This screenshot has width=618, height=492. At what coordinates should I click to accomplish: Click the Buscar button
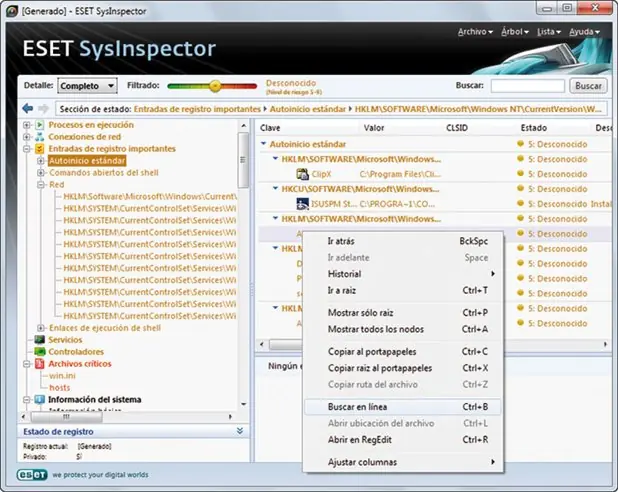[x=588, y=86]
